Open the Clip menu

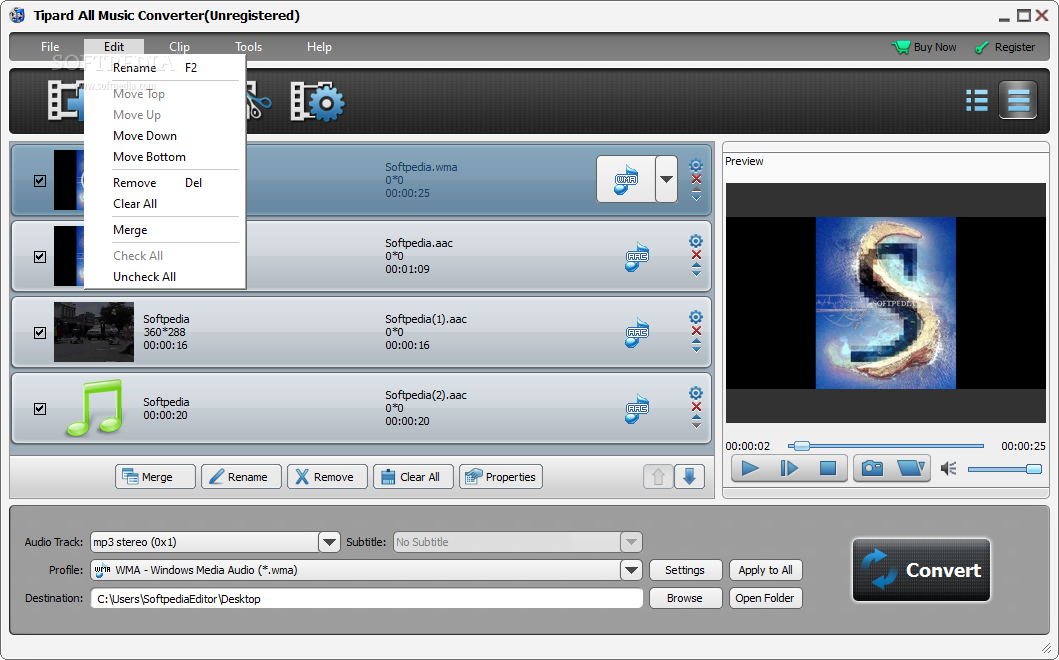tap(179, 47)
